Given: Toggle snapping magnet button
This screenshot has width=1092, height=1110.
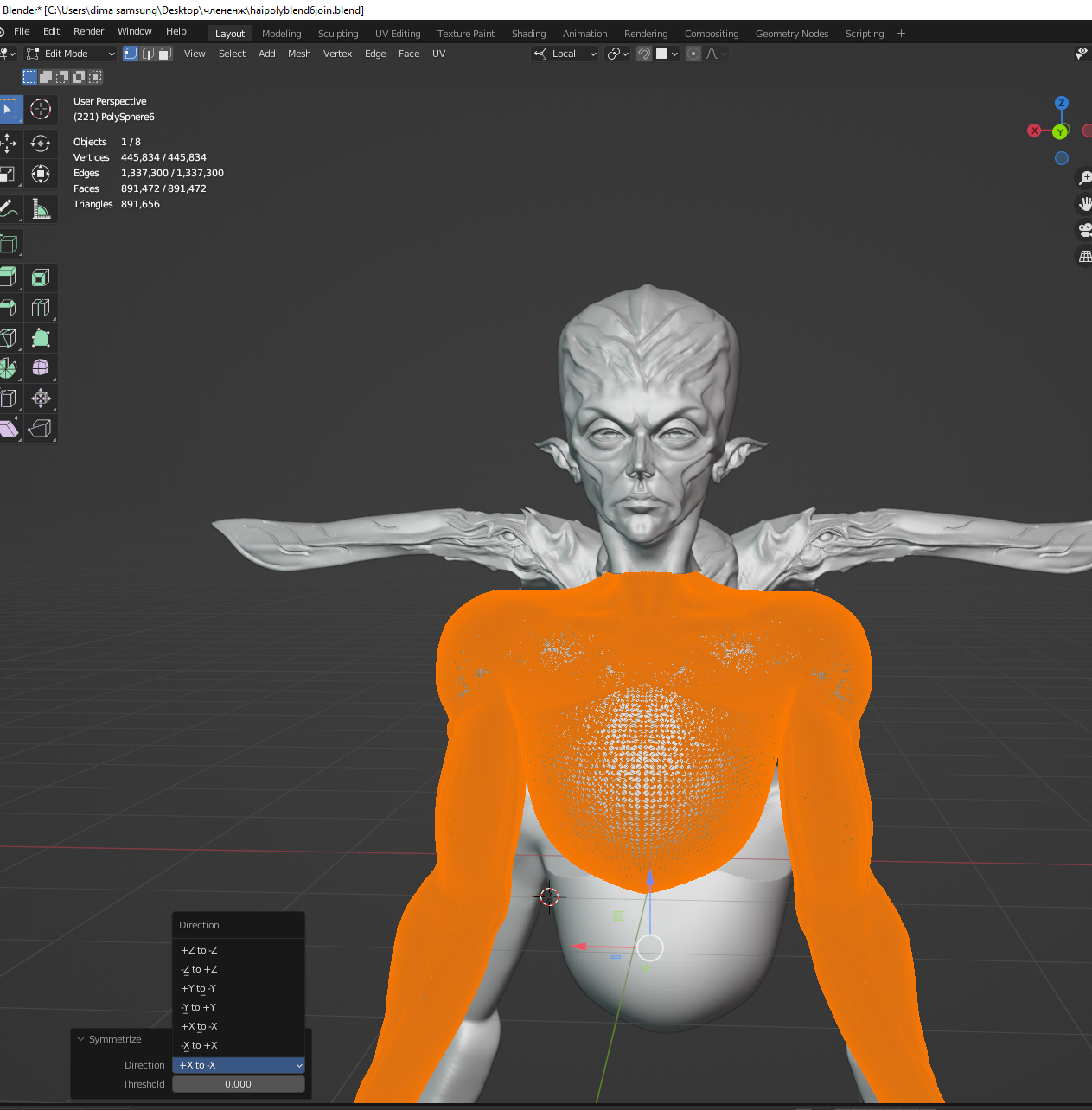Looking at the screenshot, I should tap(644, 54).
